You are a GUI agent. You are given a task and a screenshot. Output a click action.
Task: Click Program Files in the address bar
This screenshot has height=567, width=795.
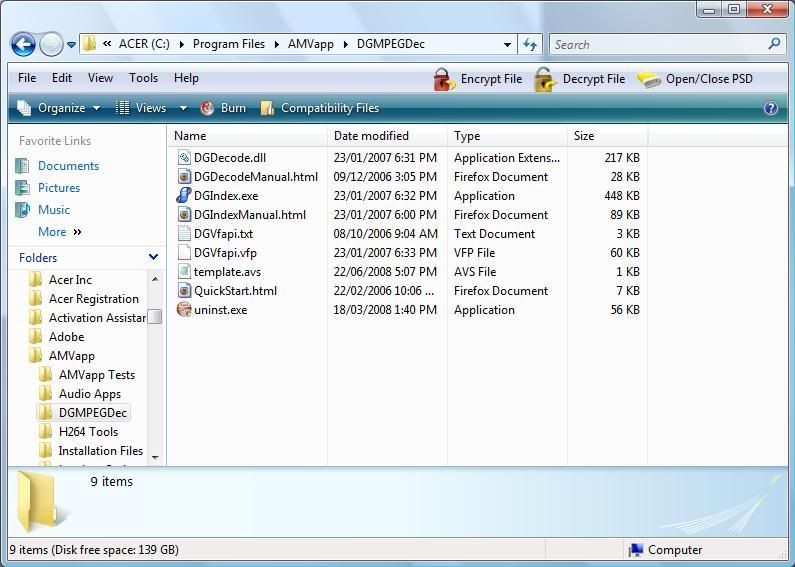(x=229, y=44)
